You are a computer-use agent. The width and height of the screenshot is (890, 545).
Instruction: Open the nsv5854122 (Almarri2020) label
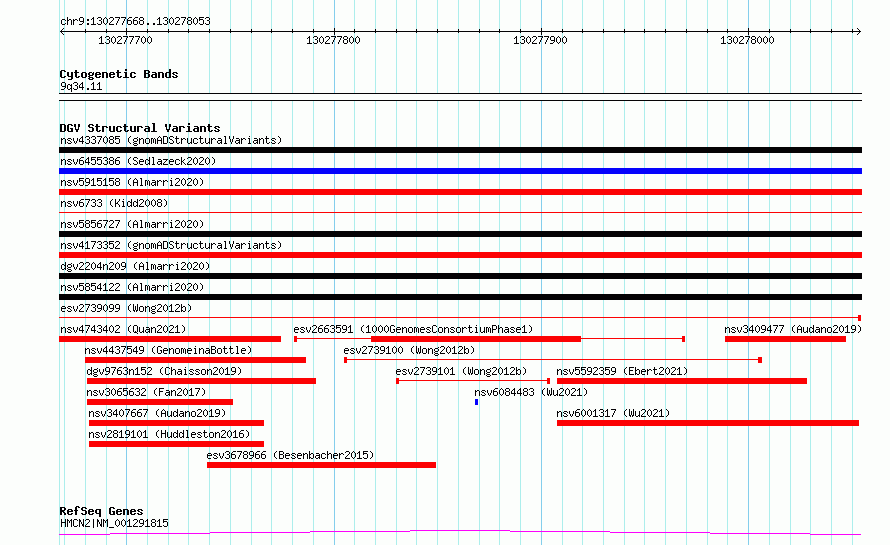click(132, 287)
